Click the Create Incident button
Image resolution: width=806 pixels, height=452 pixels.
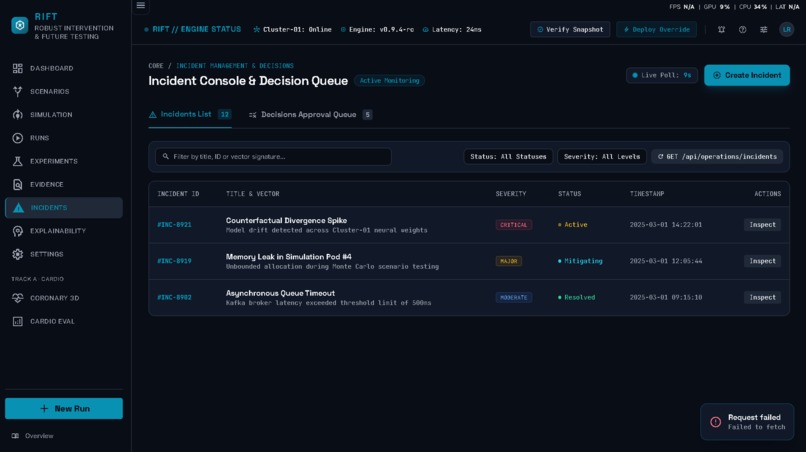point(747,75)
